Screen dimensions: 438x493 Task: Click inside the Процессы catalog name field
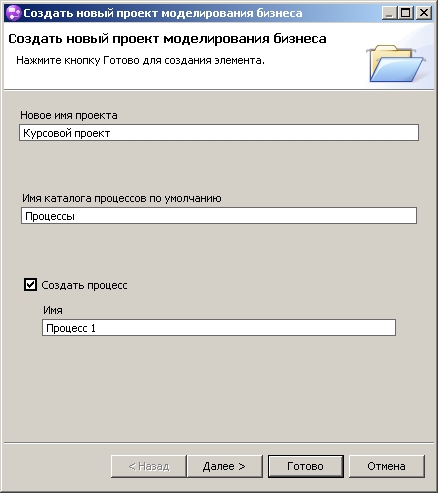[x=219, y=216]
